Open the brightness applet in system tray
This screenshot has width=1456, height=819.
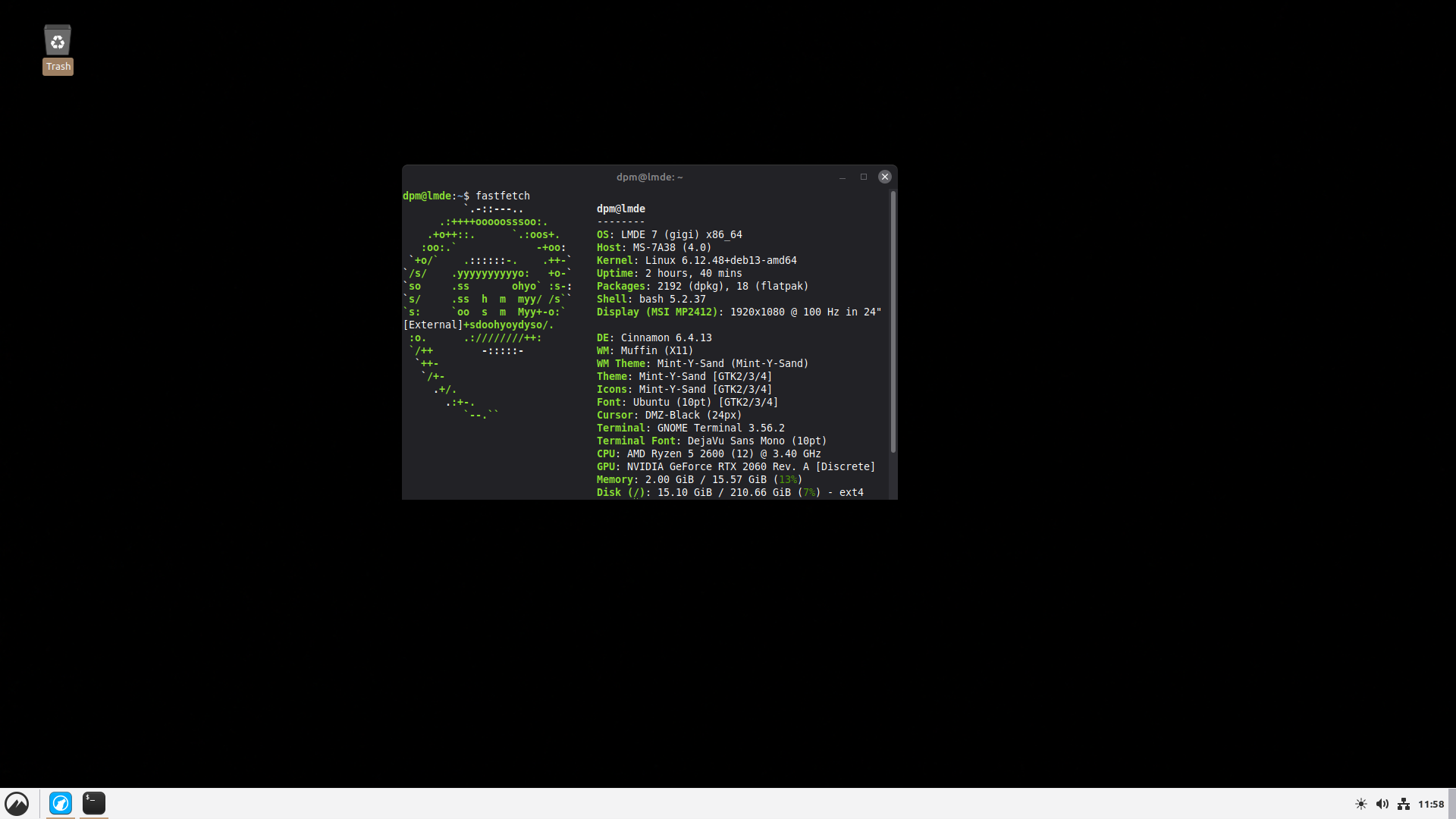[x=1361, y=804]
